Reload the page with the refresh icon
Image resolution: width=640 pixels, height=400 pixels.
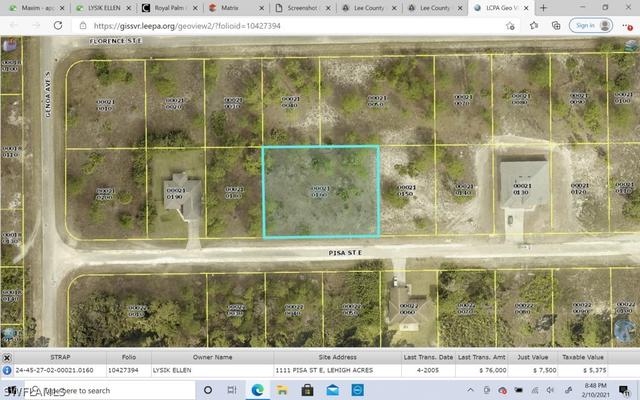click(57, 25)
